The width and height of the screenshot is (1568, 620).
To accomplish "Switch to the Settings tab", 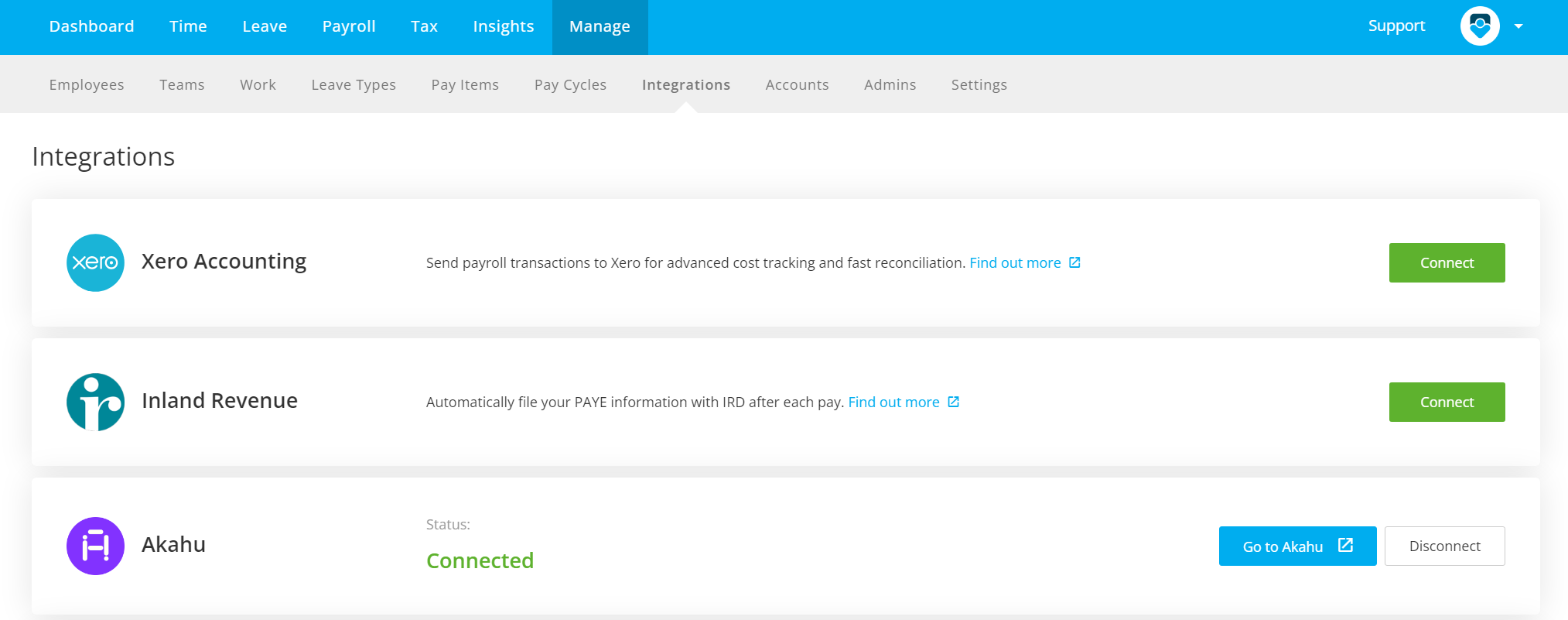I will (x=979, y=84).
